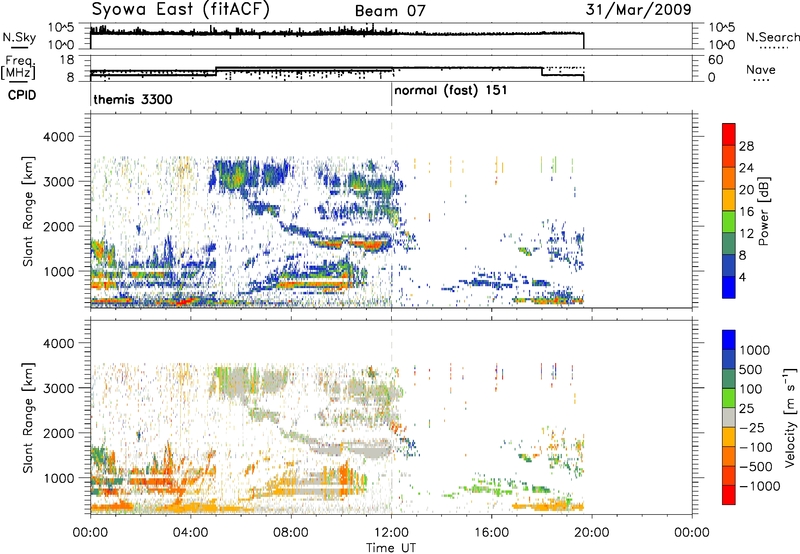This screenshot has height=554, width=800.
Task: Click the red swatch at the bottom of the Velocity colorbar
Action: click(x=729, y=495)
